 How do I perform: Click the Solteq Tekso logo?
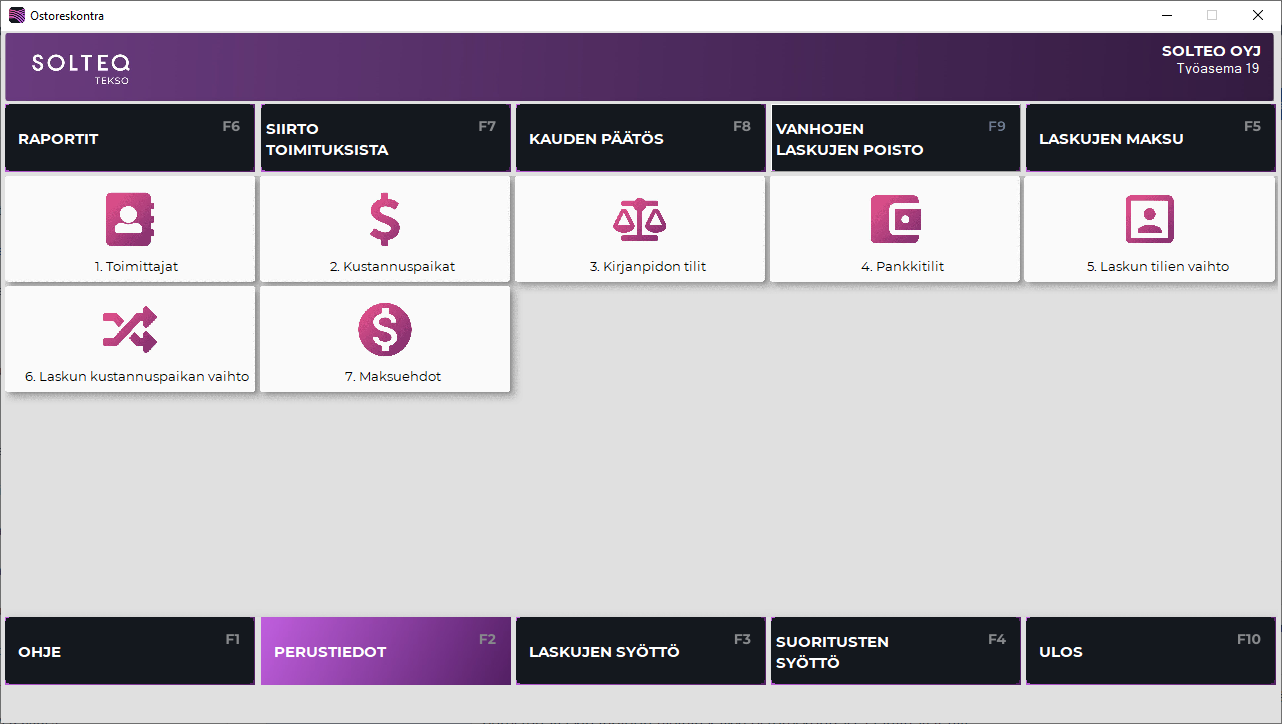coord(80,67)
